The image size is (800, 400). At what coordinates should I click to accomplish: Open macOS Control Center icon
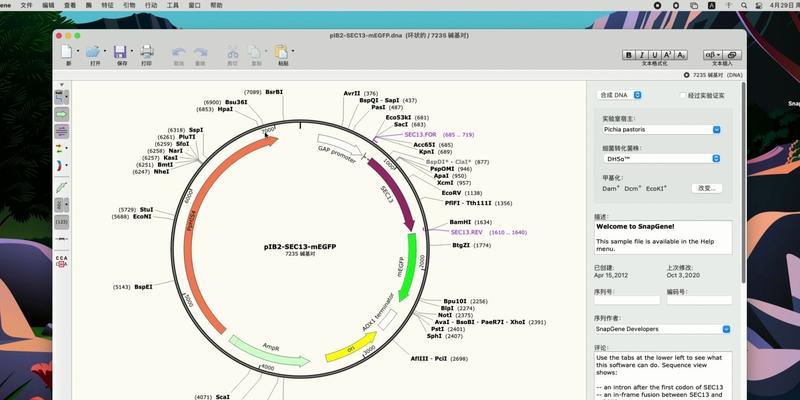point(759,5)
